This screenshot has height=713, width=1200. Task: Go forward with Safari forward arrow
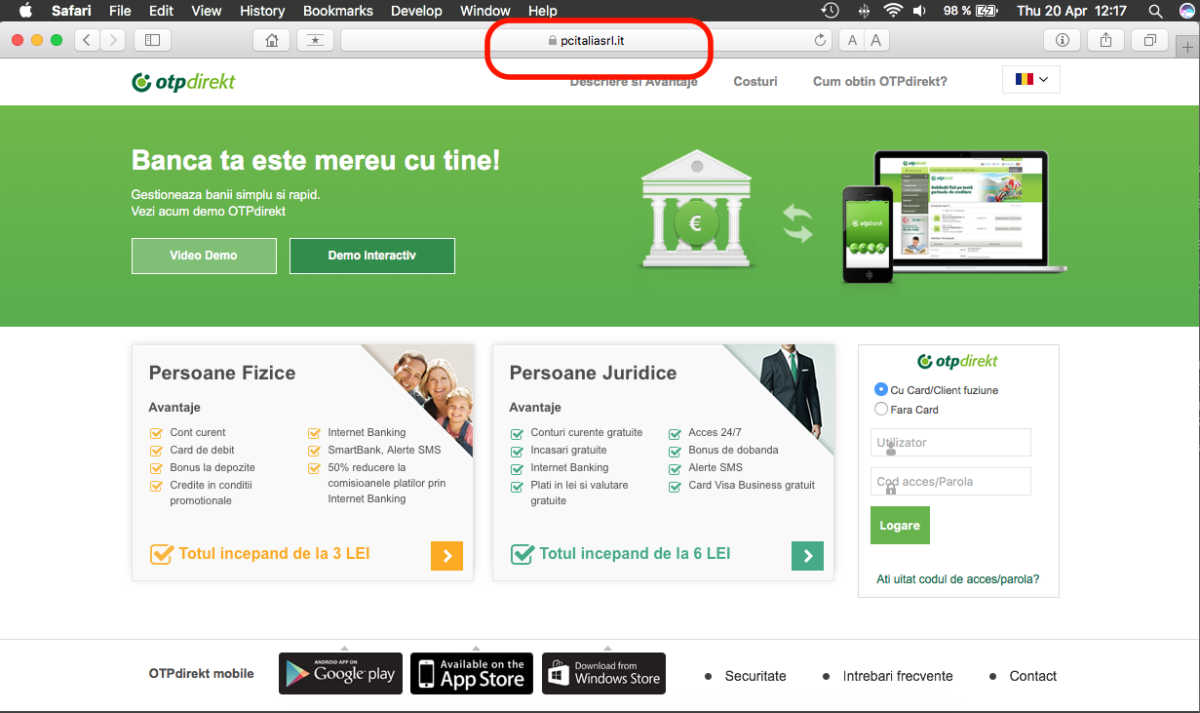point(113,40)
